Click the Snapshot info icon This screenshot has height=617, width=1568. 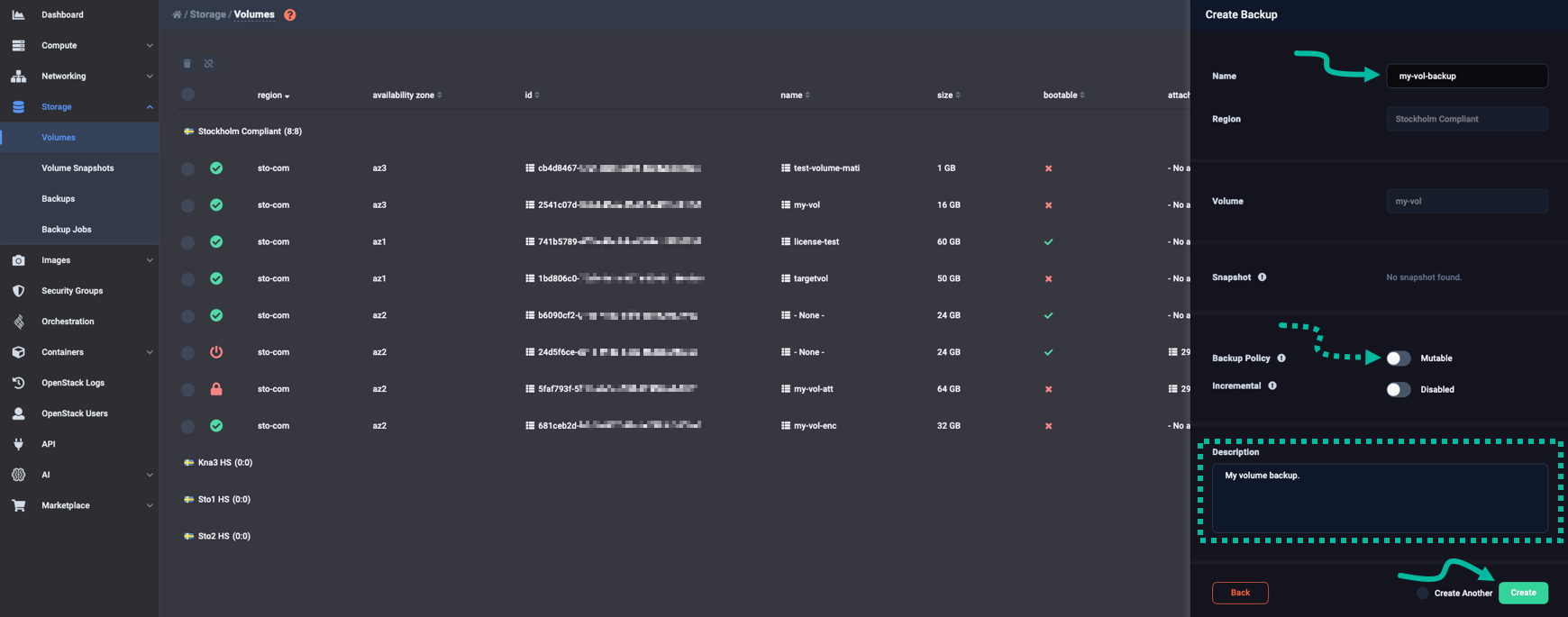(1263, 277)
